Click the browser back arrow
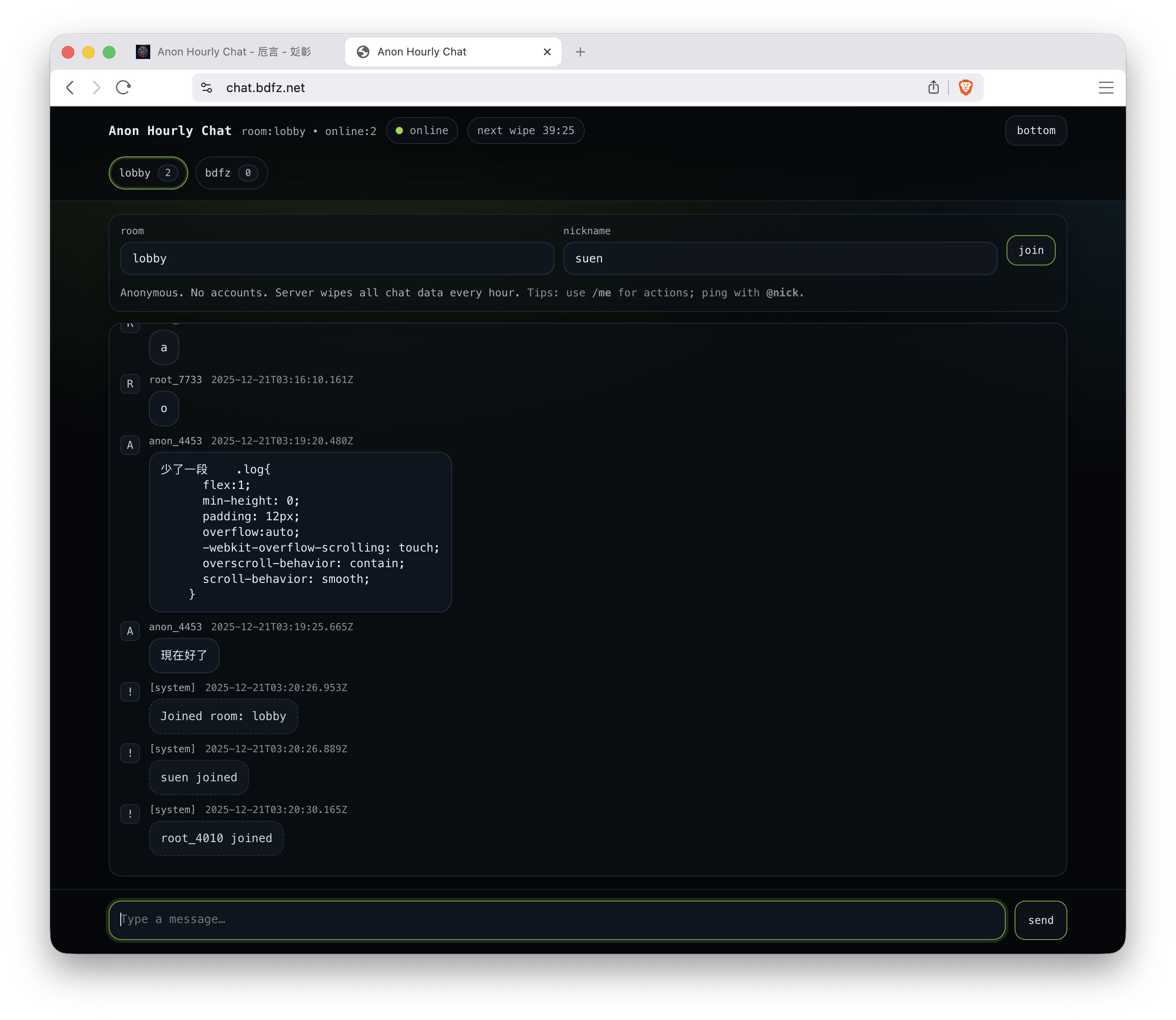The width and height of the screenshot is (1176, 1020). pos(70,88)
